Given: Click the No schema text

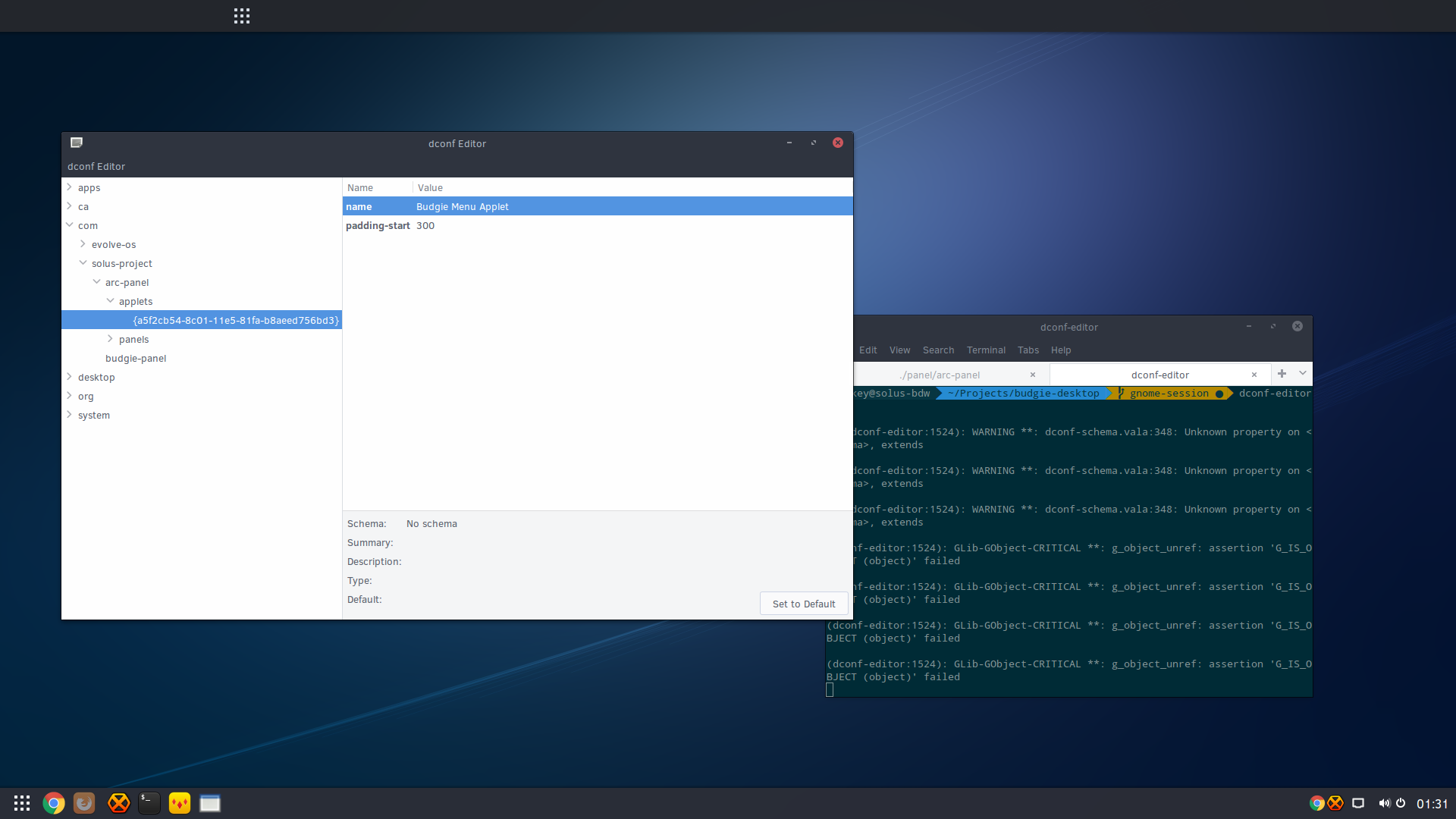Looking at the screenshot, I should tap(431, 523).
